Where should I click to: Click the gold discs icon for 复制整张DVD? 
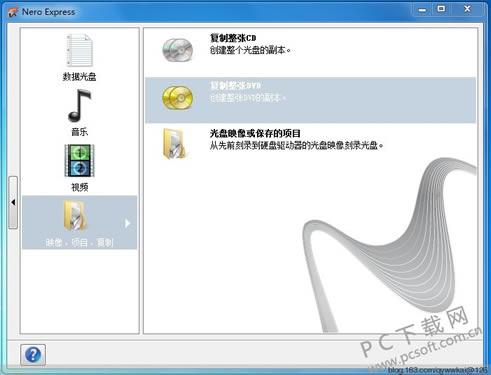[178, 98]
